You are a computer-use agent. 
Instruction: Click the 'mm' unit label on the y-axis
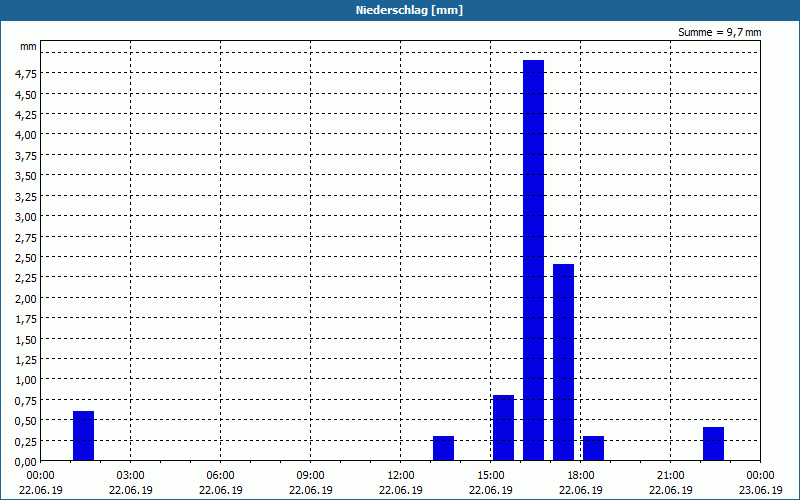29,46
